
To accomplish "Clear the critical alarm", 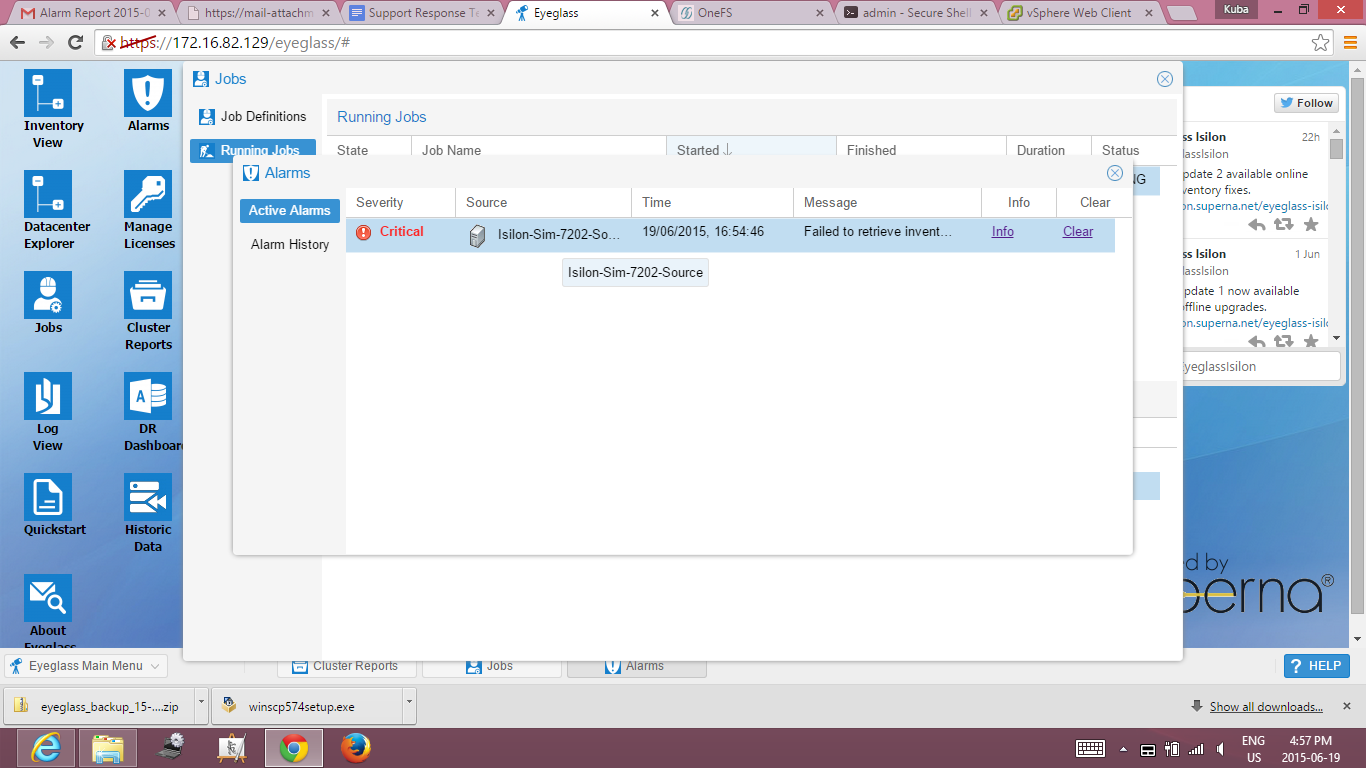I will click(x=1078, y=231).
